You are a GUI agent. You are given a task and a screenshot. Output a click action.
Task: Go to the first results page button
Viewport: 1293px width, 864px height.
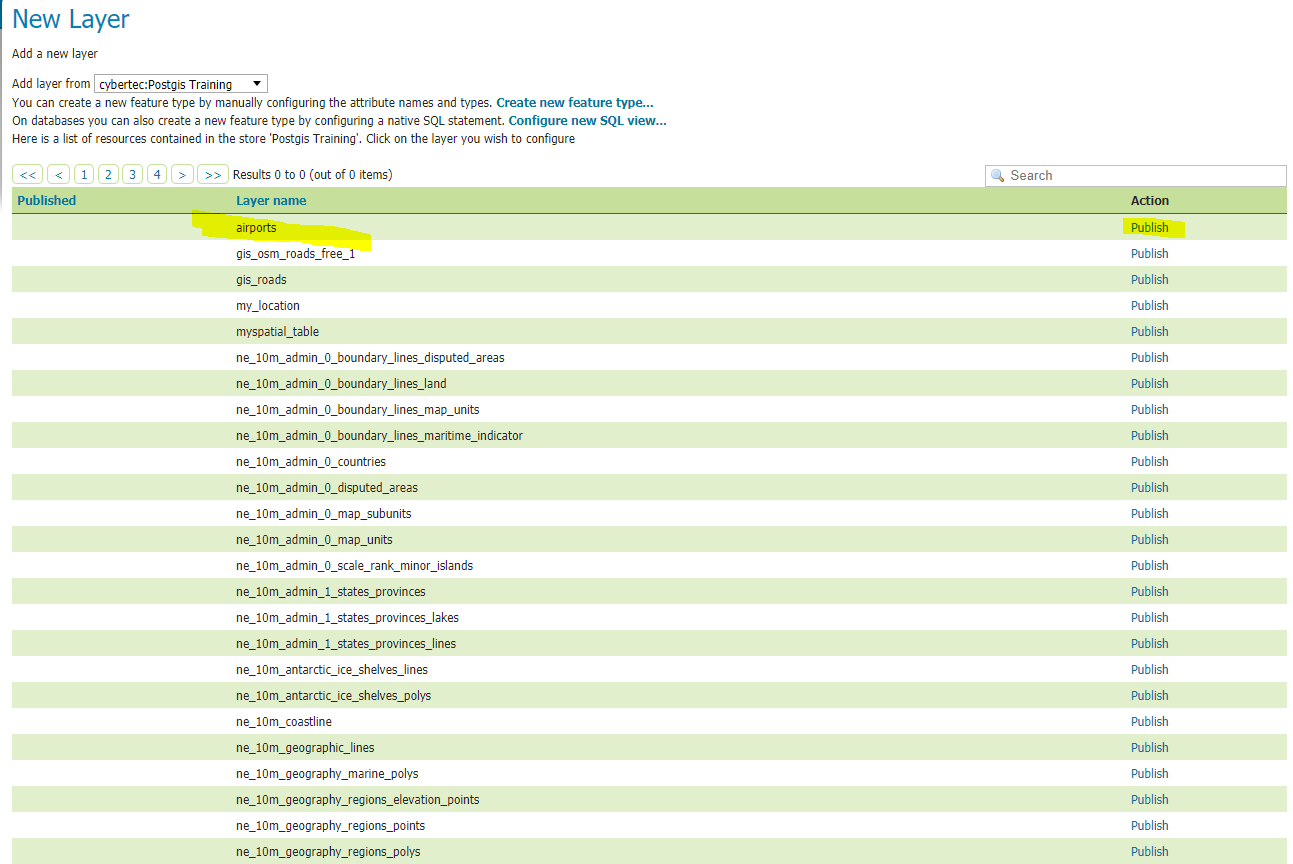point(28,175)
